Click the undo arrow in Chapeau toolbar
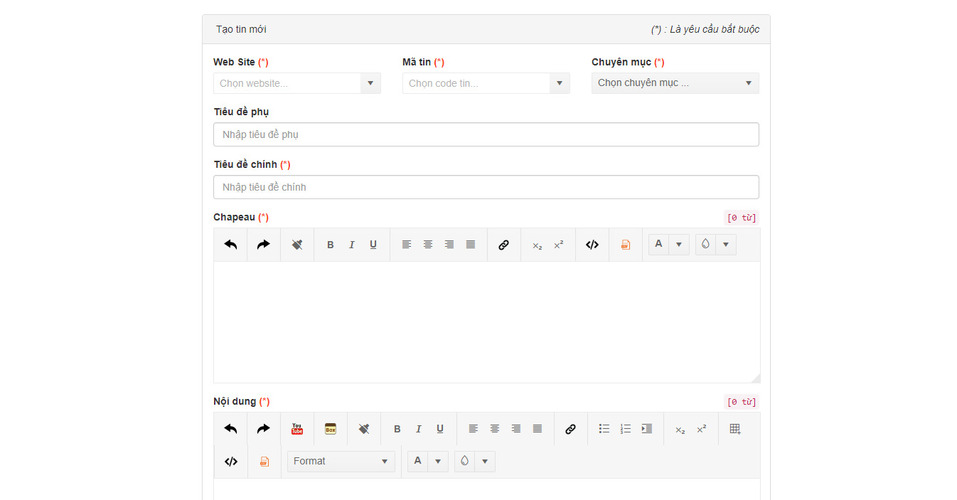Viewport: 957px width, 500px height. click(x=231, y=245)
